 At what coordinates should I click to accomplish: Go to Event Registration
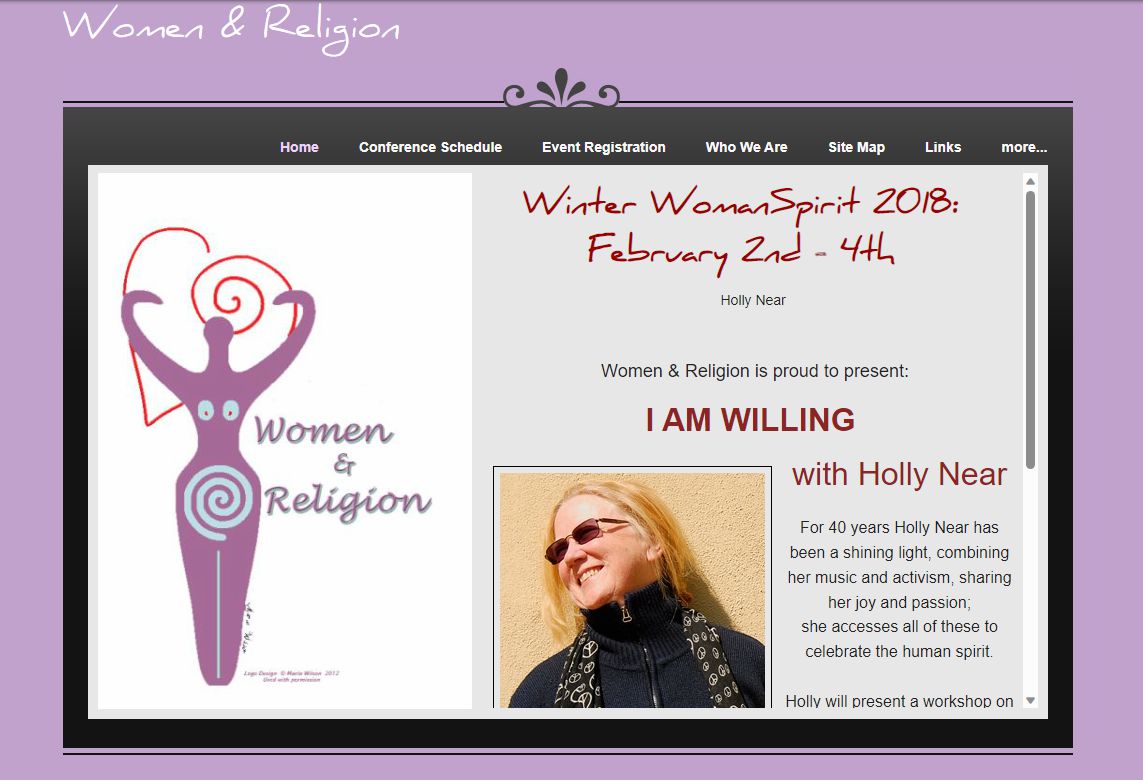604,147
